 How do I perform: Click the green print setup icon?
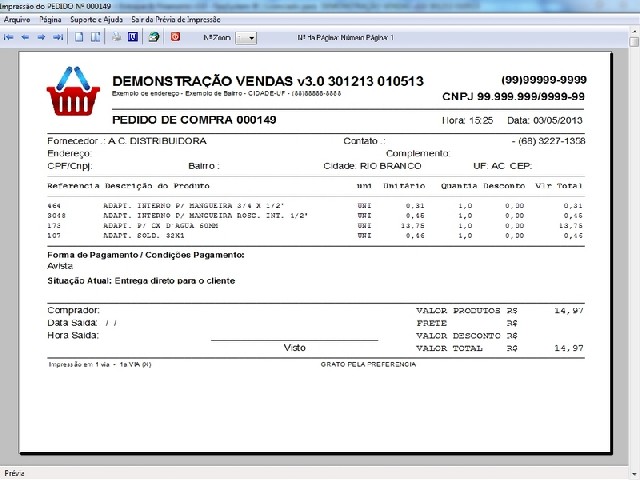154,37
